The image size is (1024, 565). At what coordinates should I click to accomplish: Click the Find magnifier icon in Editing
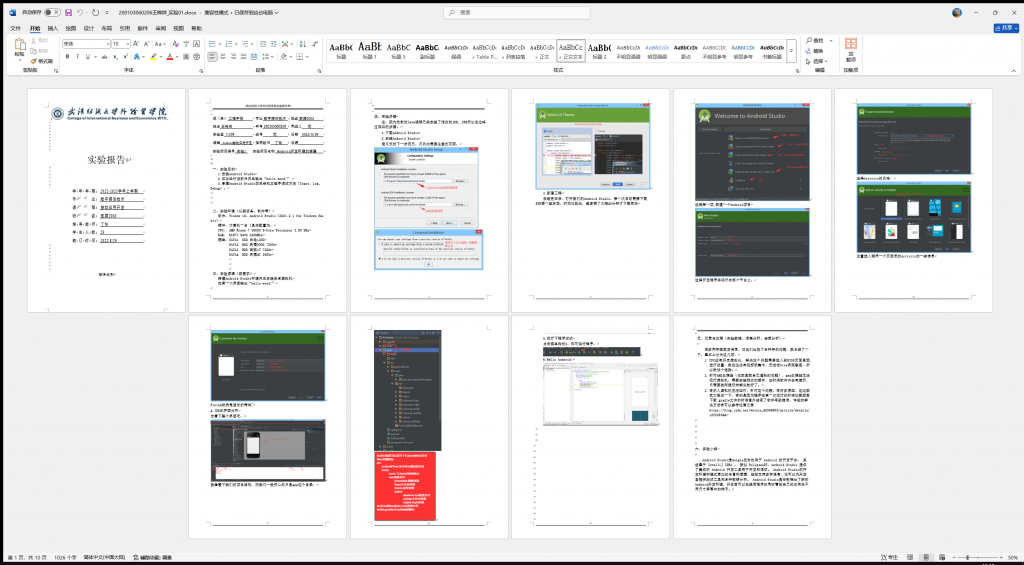[806, 40]
